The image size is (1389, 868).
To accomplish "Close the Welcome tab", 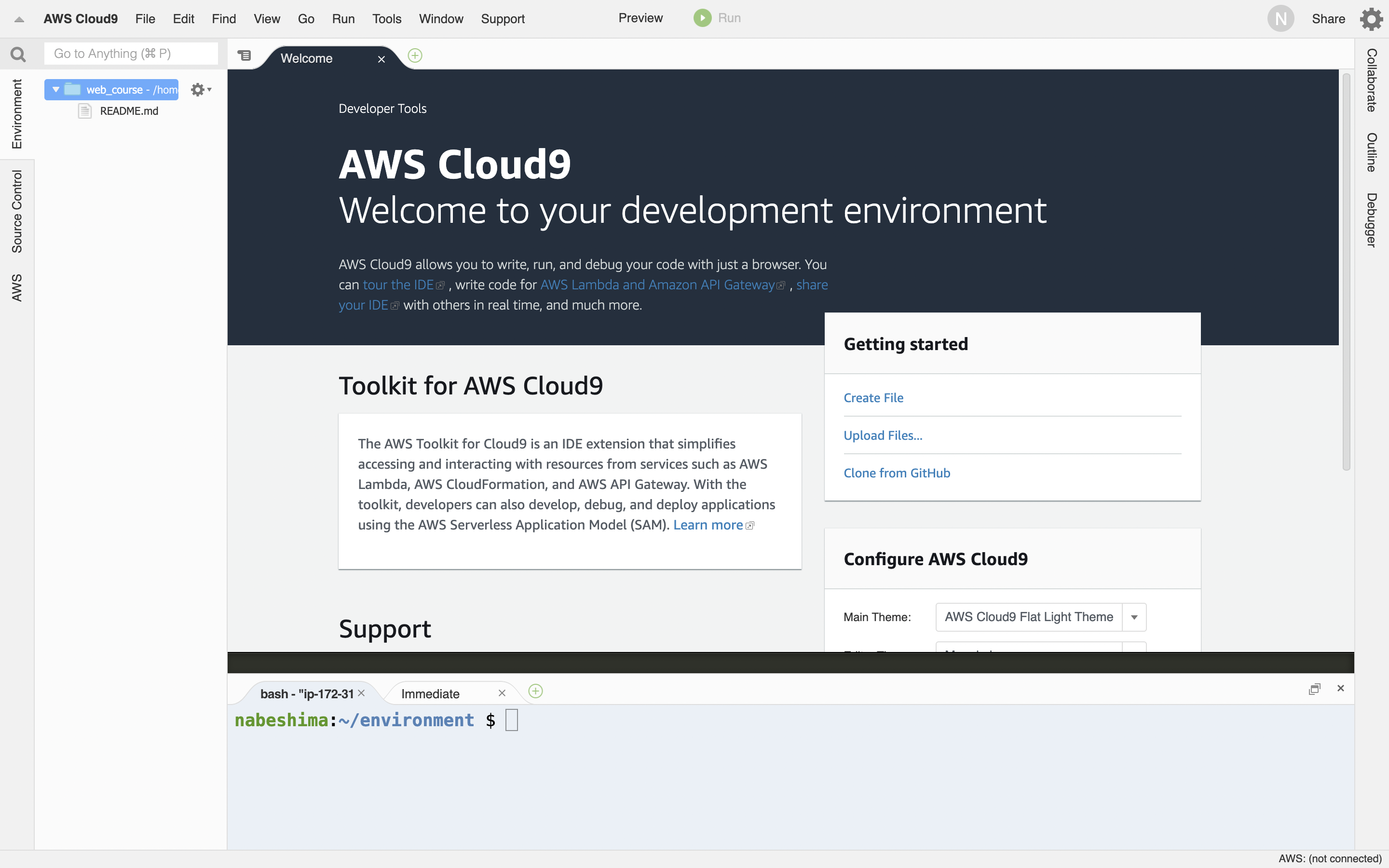I will pyautogui.click(x=381, y=59).
